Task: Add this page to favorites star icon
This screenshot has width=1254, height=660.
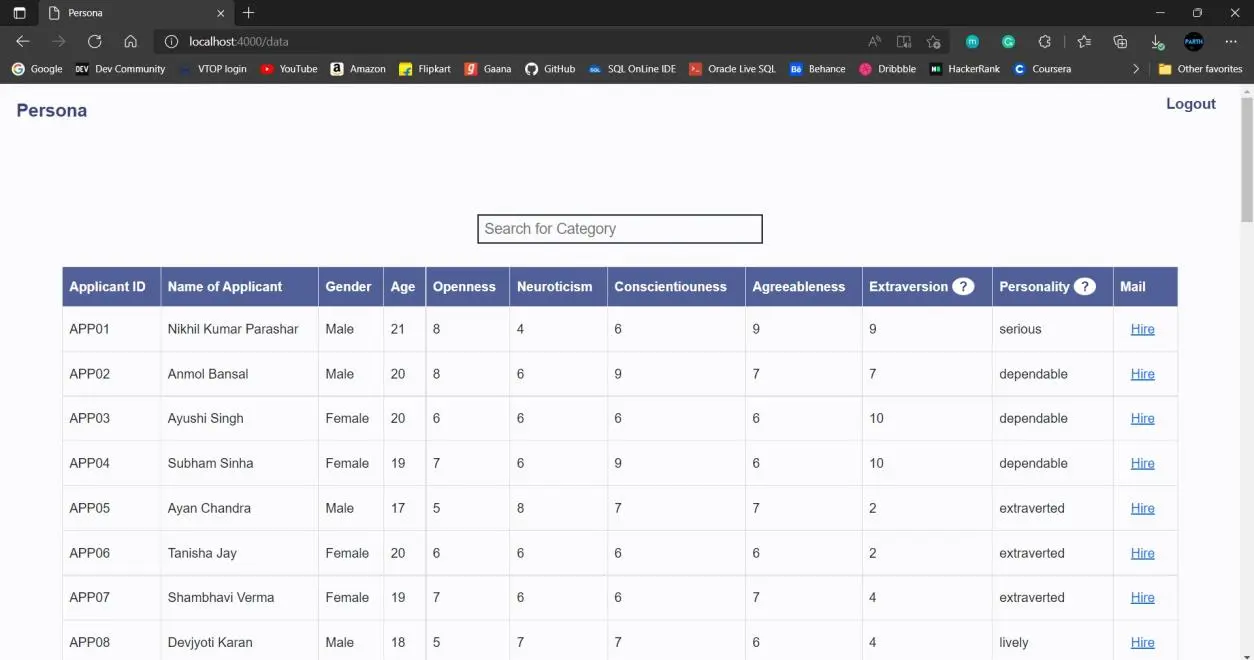Action: 933,42
